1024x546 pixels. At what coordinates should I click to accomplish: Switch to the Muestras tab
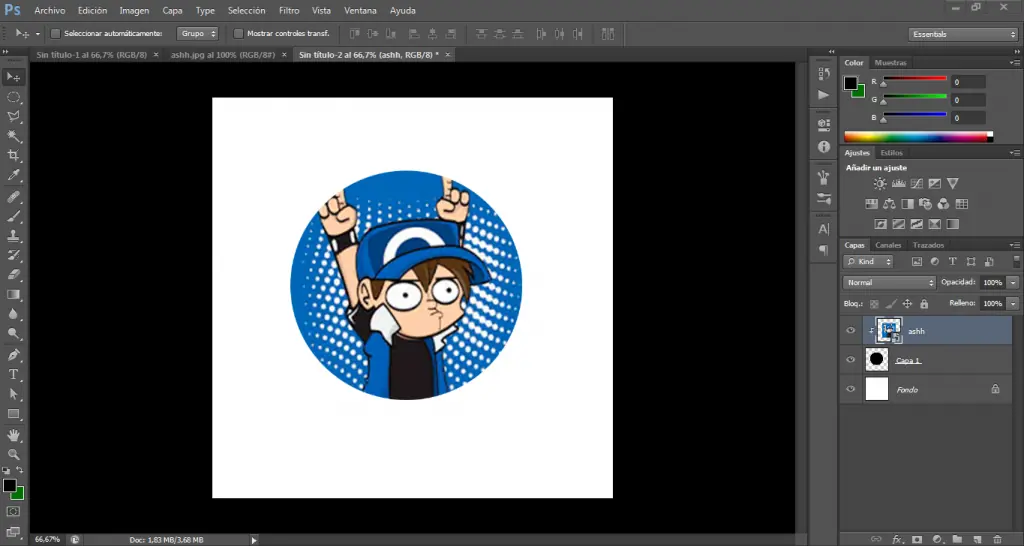[890, 63]
